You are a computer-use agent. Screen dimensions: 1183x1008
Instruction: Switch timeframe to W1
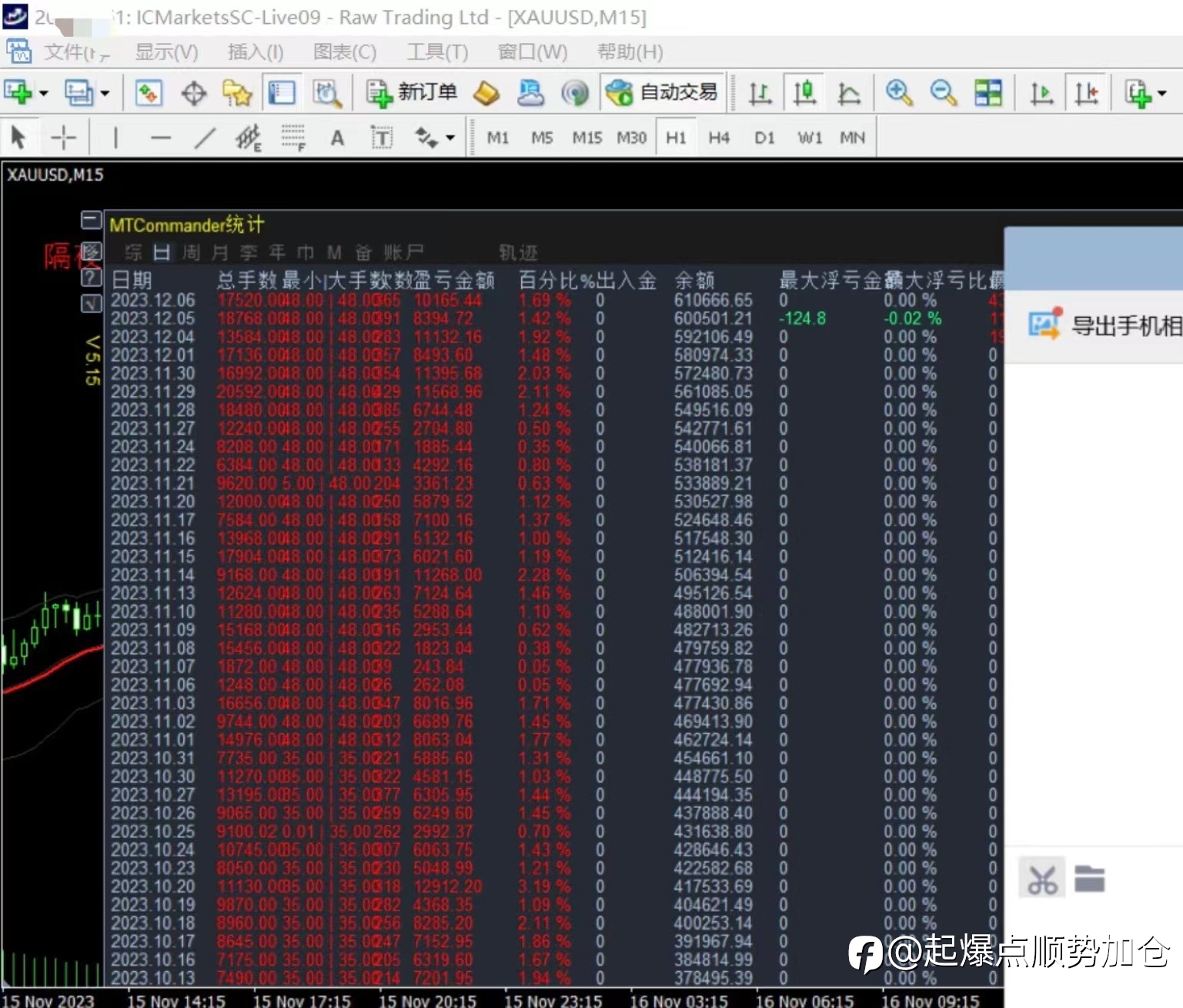click(x=810, y=138)
